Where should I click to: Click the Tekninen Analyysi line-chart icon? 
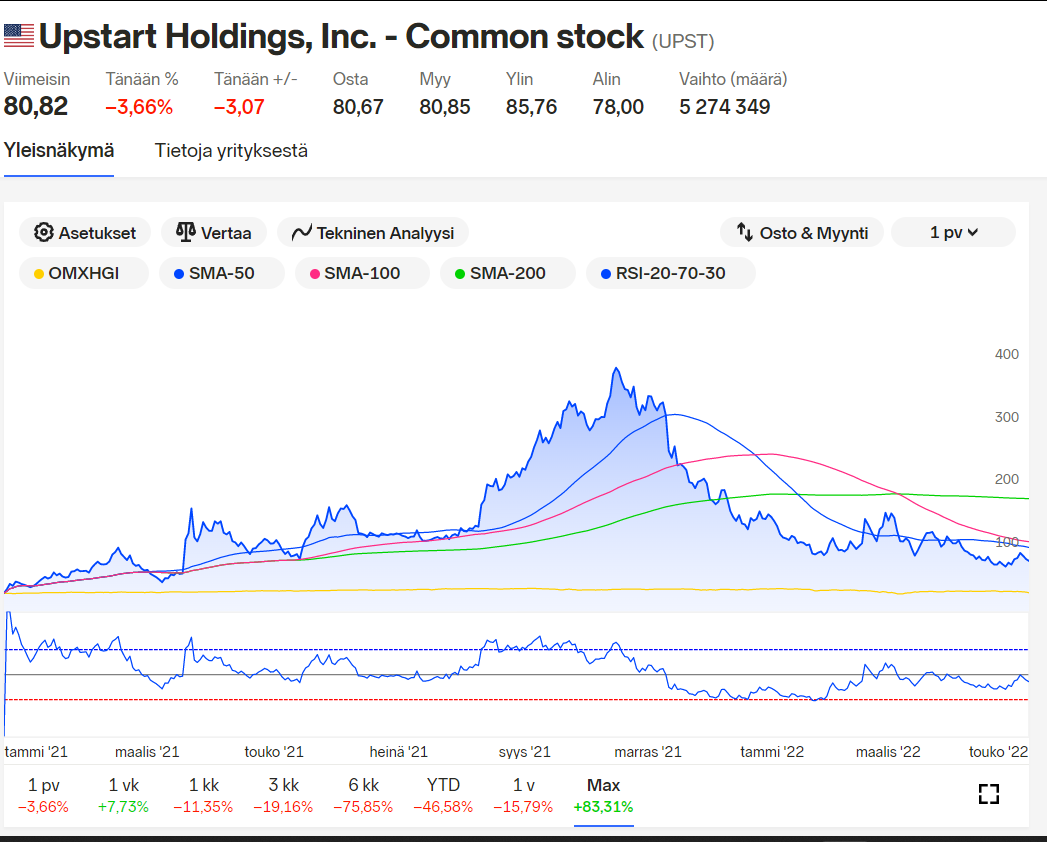point(301,232)
